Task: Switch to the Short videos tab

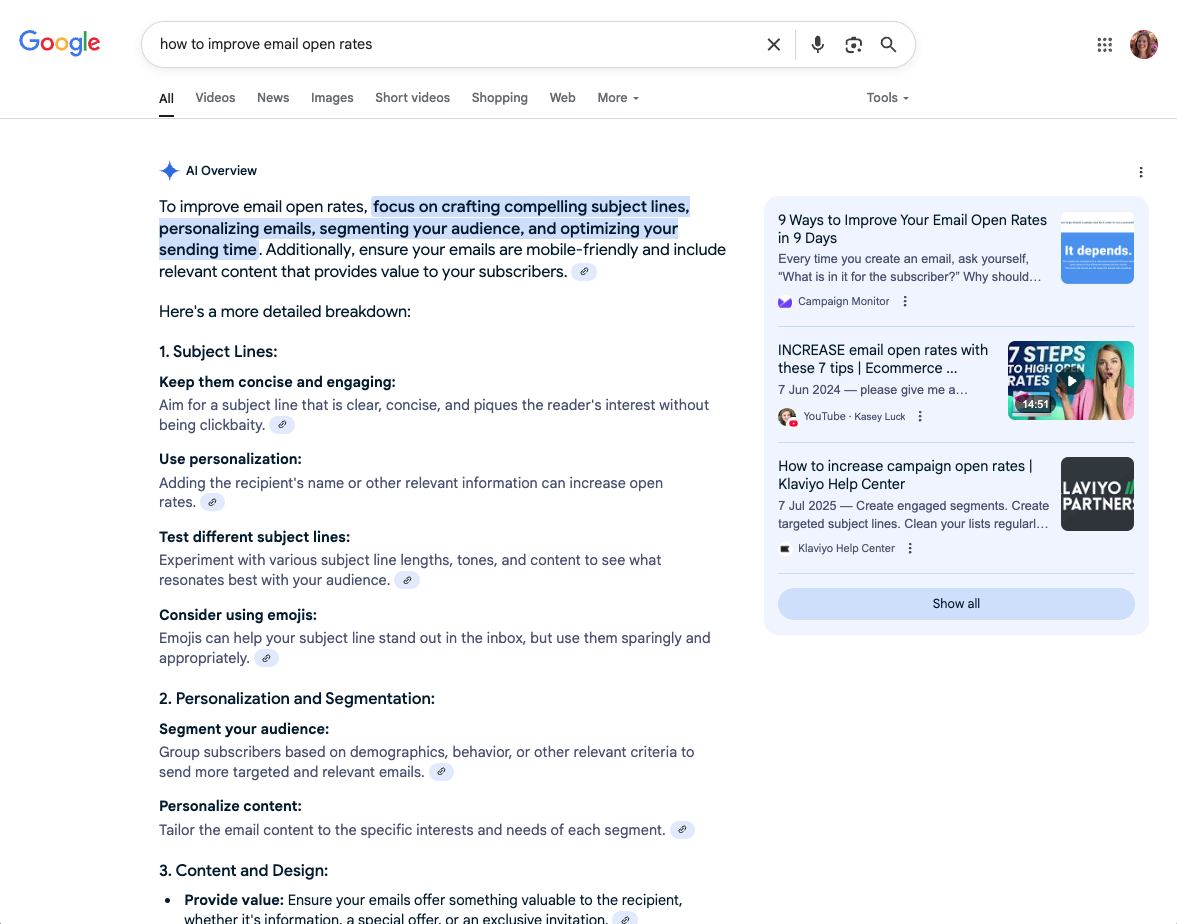Action: [x=412, y=98]
